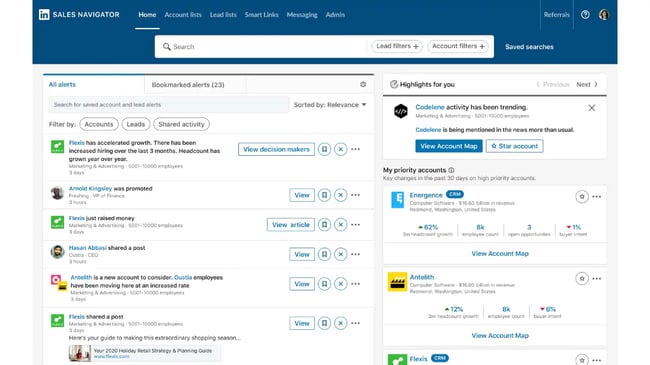Star the Antelith priority account

pyautogui.click(x=582, y=279)
